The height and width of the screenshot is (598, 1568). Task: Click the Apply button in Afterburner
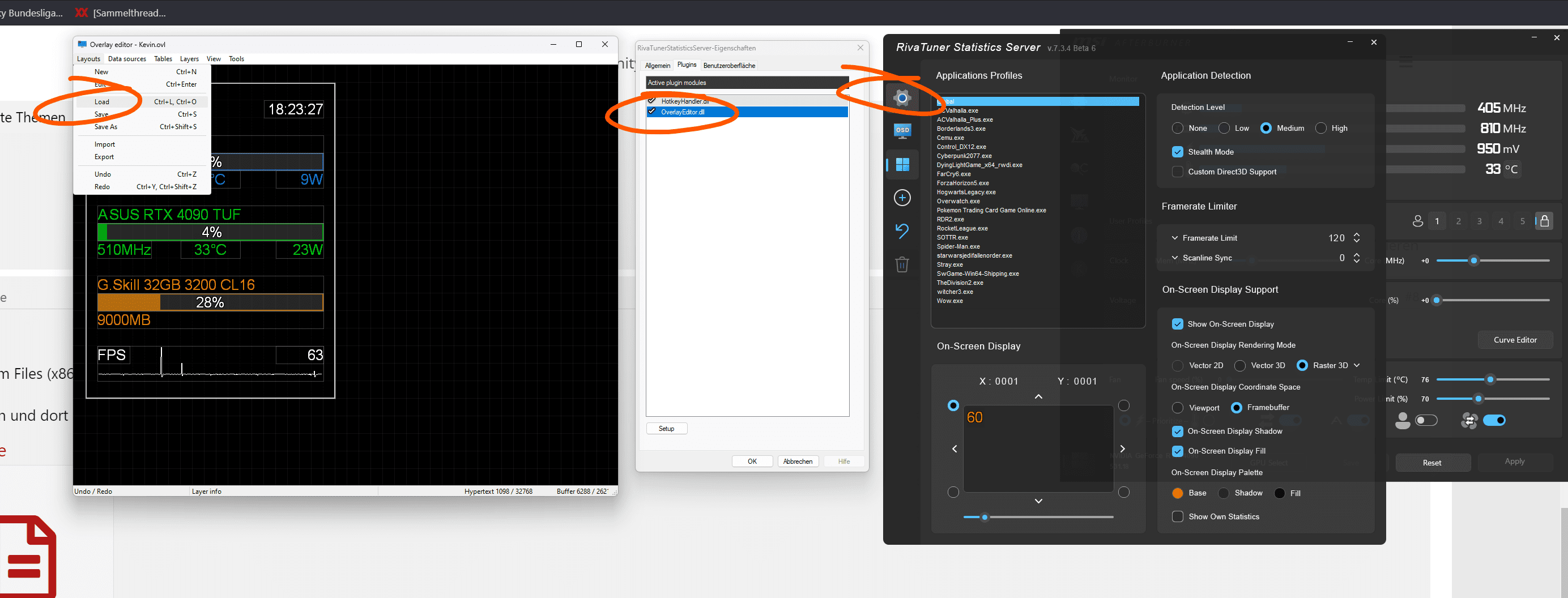coord(1514,462)
